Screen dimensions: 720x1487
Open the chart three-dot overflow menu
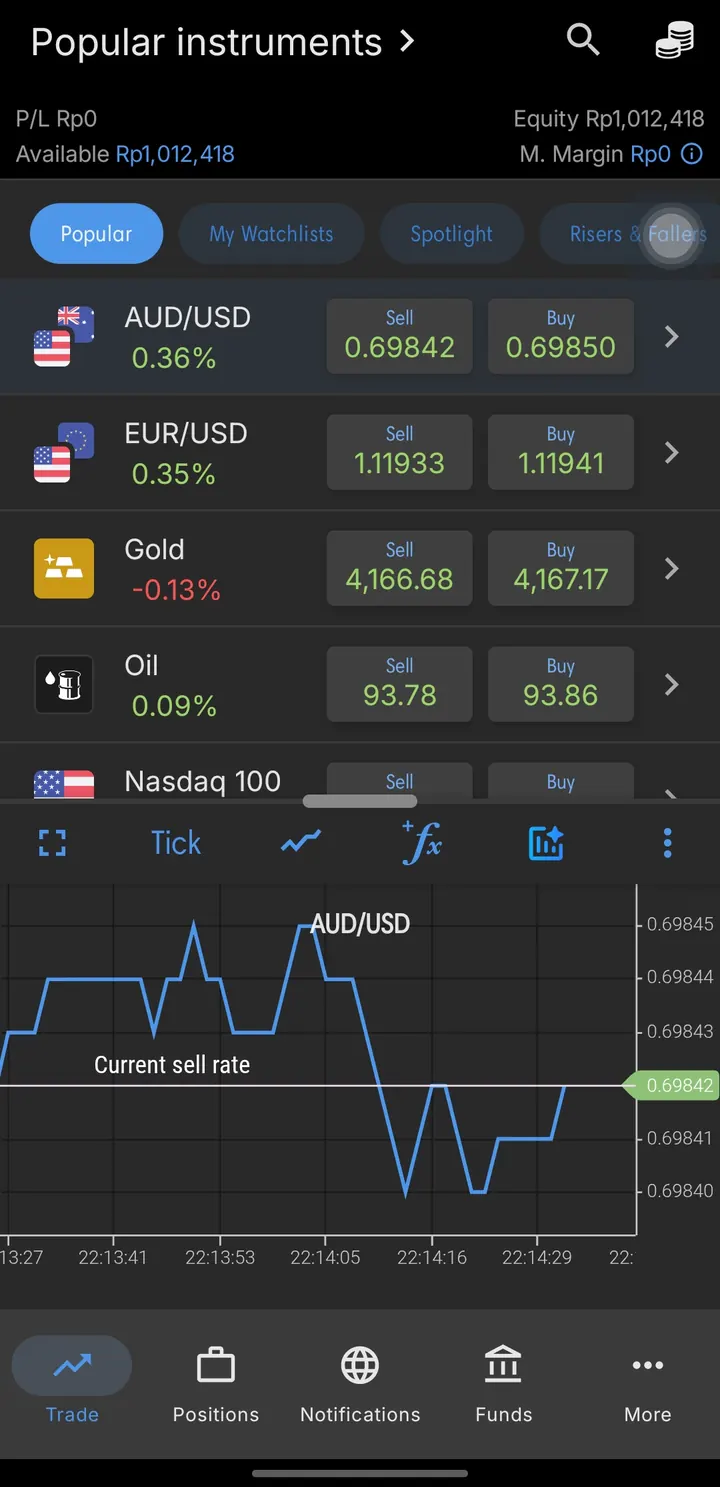pos(668,843)
